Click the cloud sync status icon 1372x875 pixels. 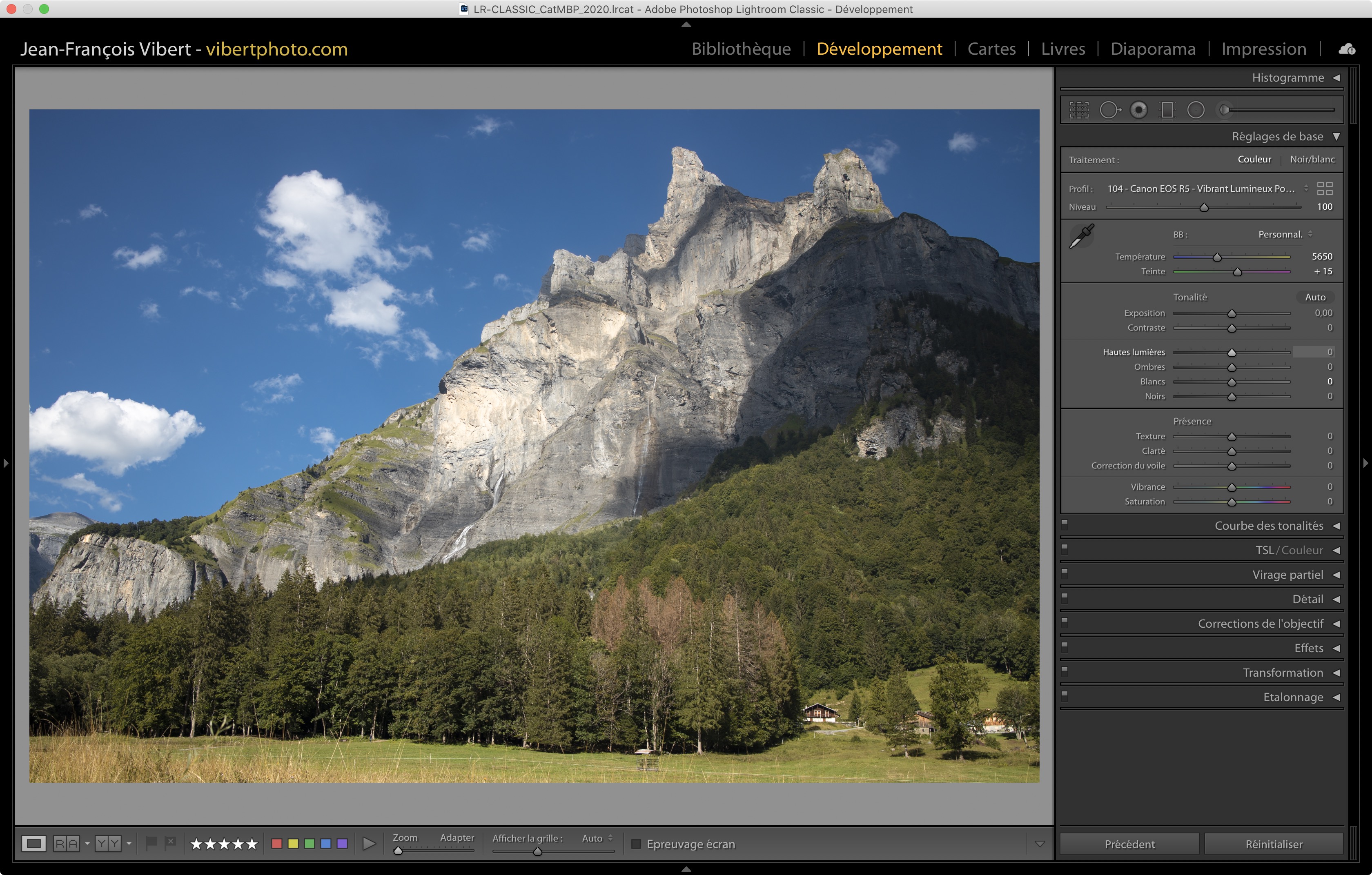pos(1346,49)
